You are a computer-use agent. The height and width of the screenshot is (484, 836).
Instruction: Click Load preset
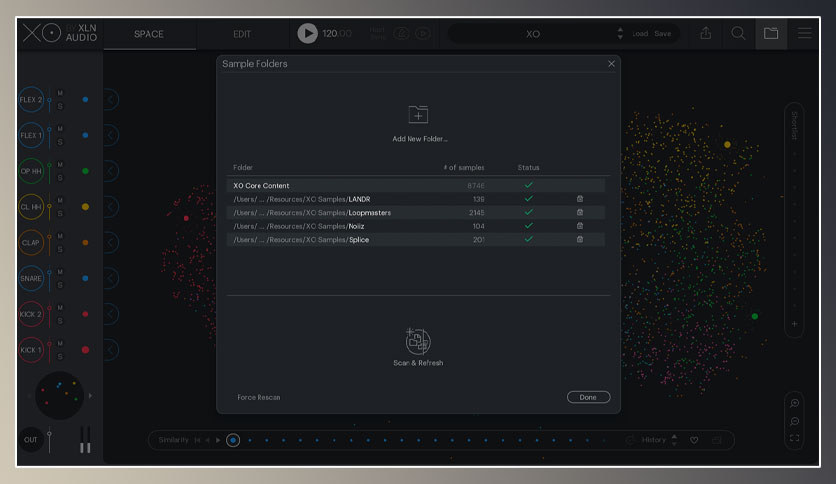point(640,34)
